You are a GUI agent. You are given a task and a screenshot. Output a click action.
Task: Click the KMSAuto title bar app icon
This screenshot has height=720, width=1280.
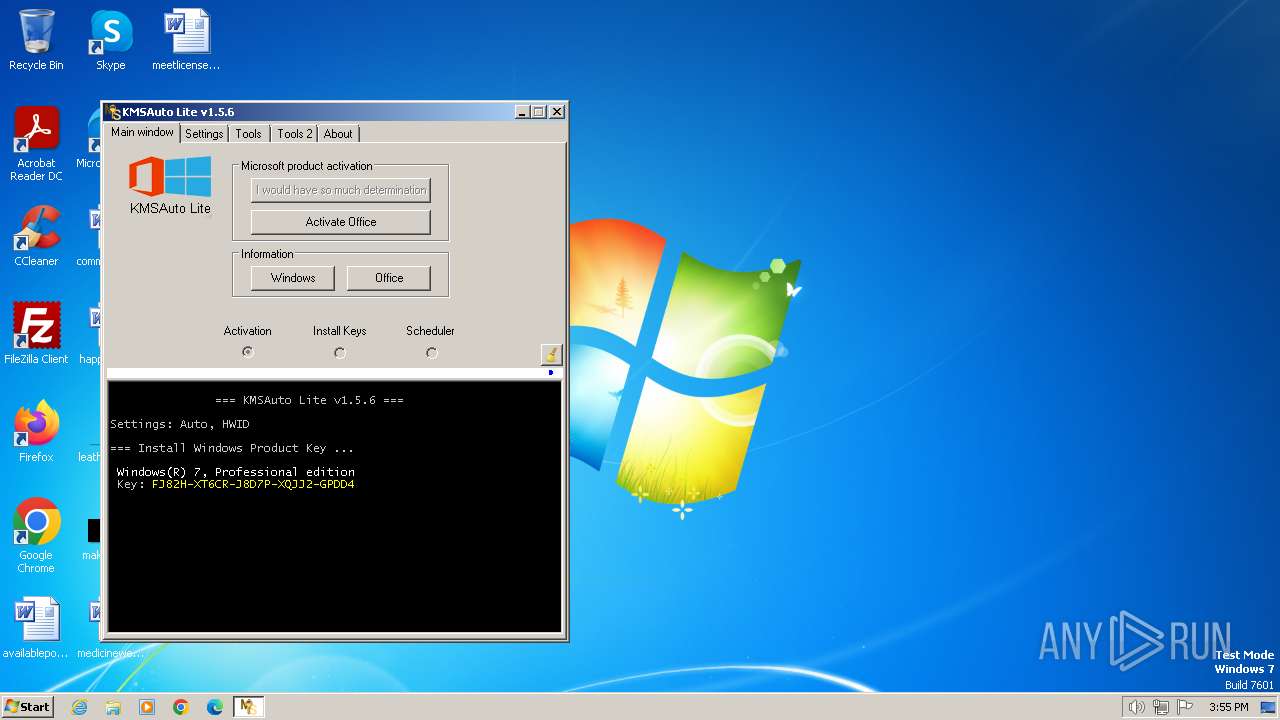click(113, 112)
